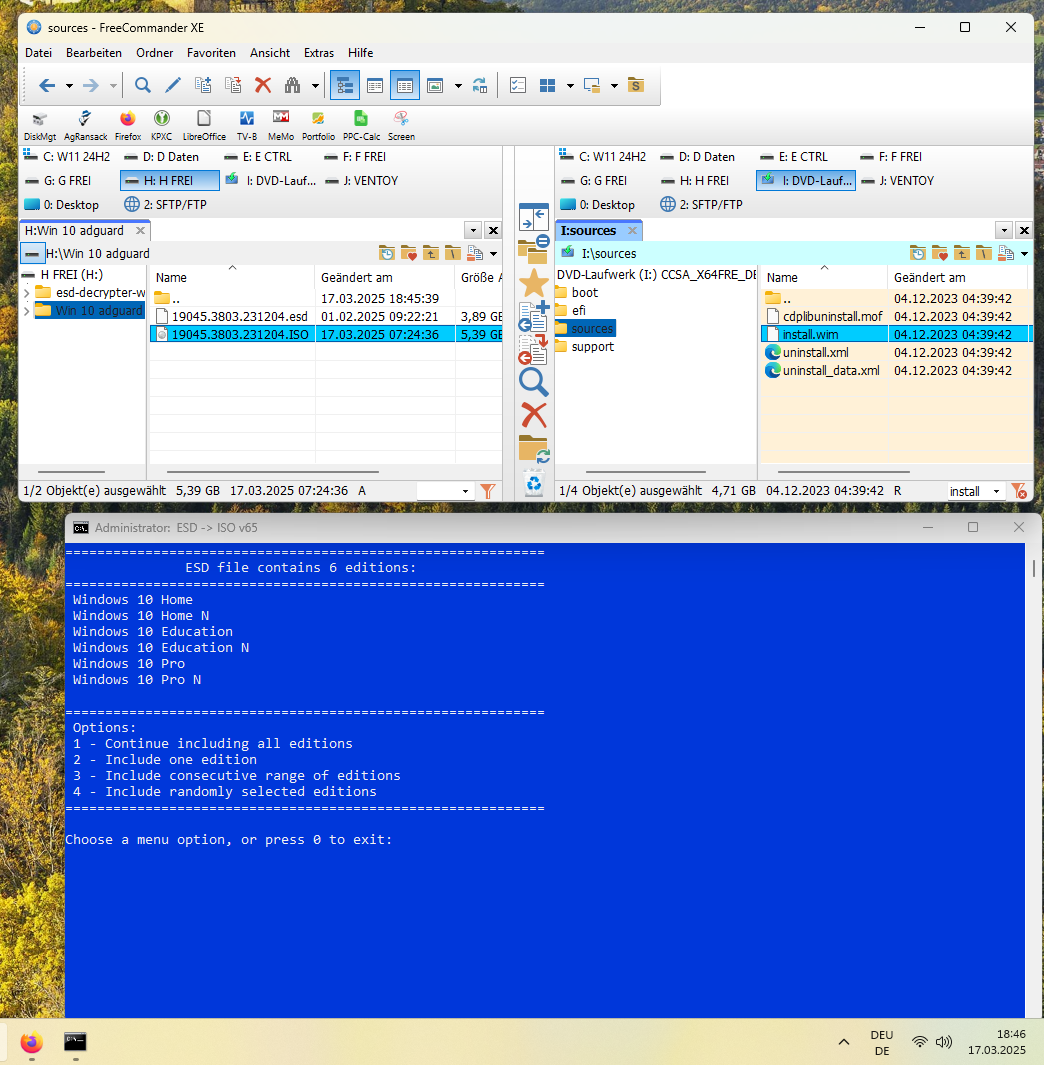Click swap panels icon in middle bar

[534, 217]
